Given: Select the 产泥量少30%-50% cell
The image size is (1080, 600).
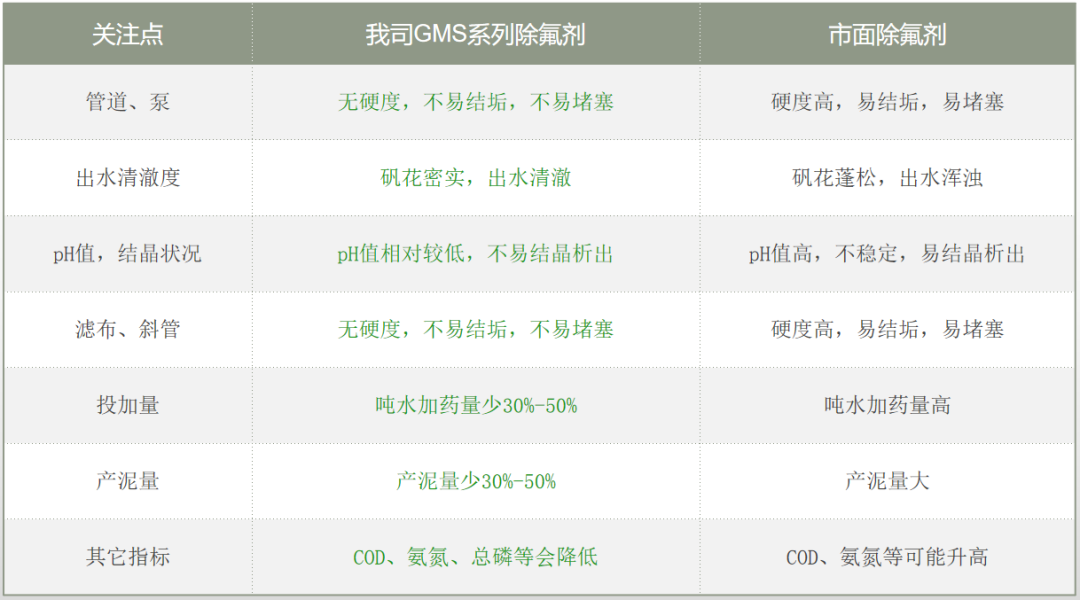Looking at the screenshot, I should (475, 481).
